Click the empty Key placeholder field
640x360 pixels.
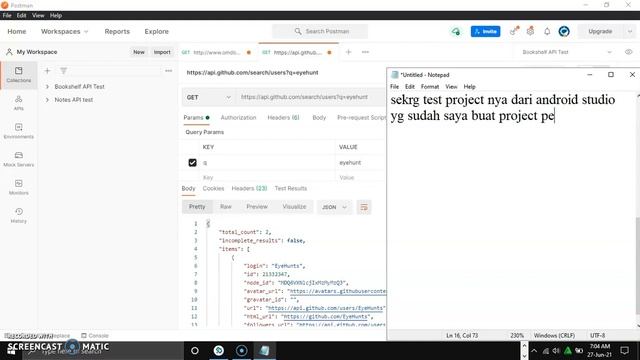coord(267,178)
